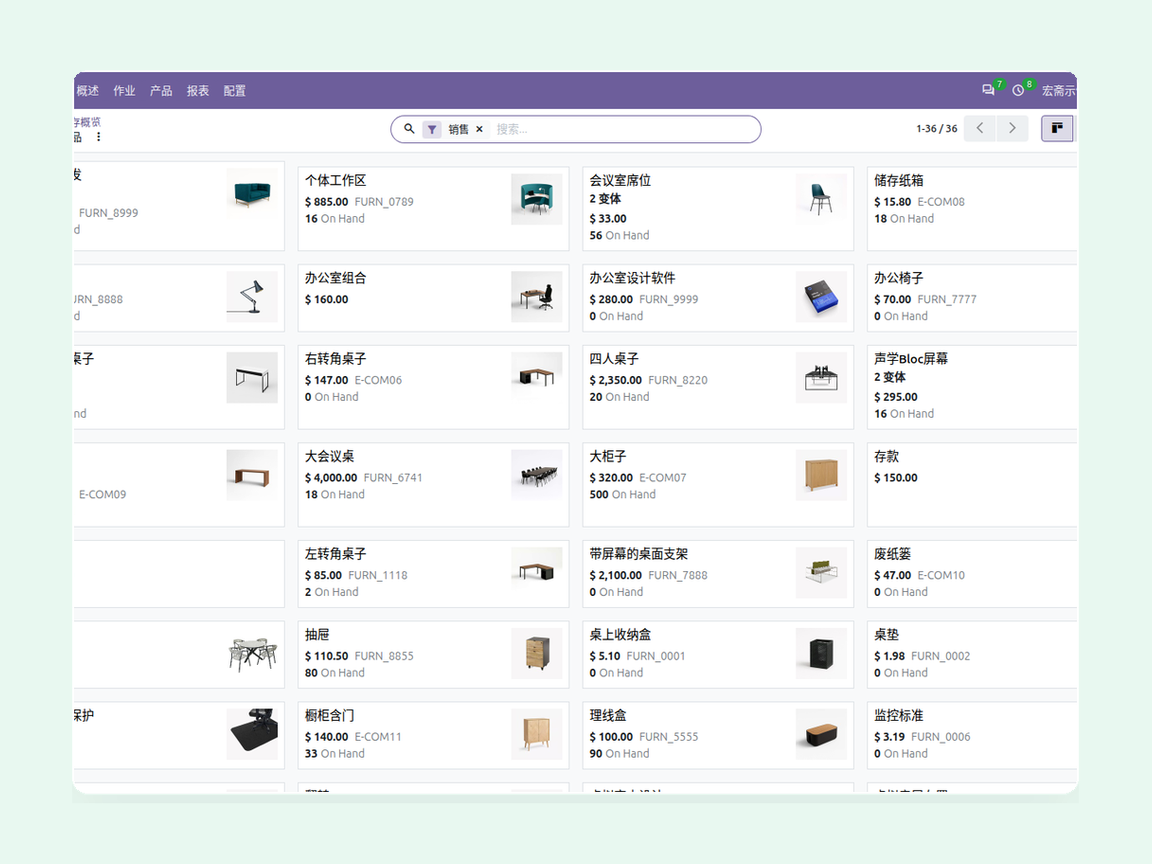Screen dimensions: 1152x864
Task: Open the 声学Bloc屏幕 product card title
Action: tap(911, 359)
